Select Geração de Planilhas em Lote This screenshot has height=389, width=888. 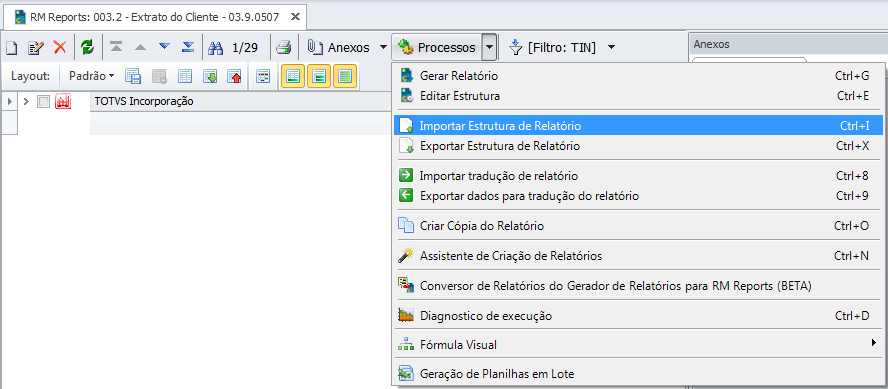638,374
